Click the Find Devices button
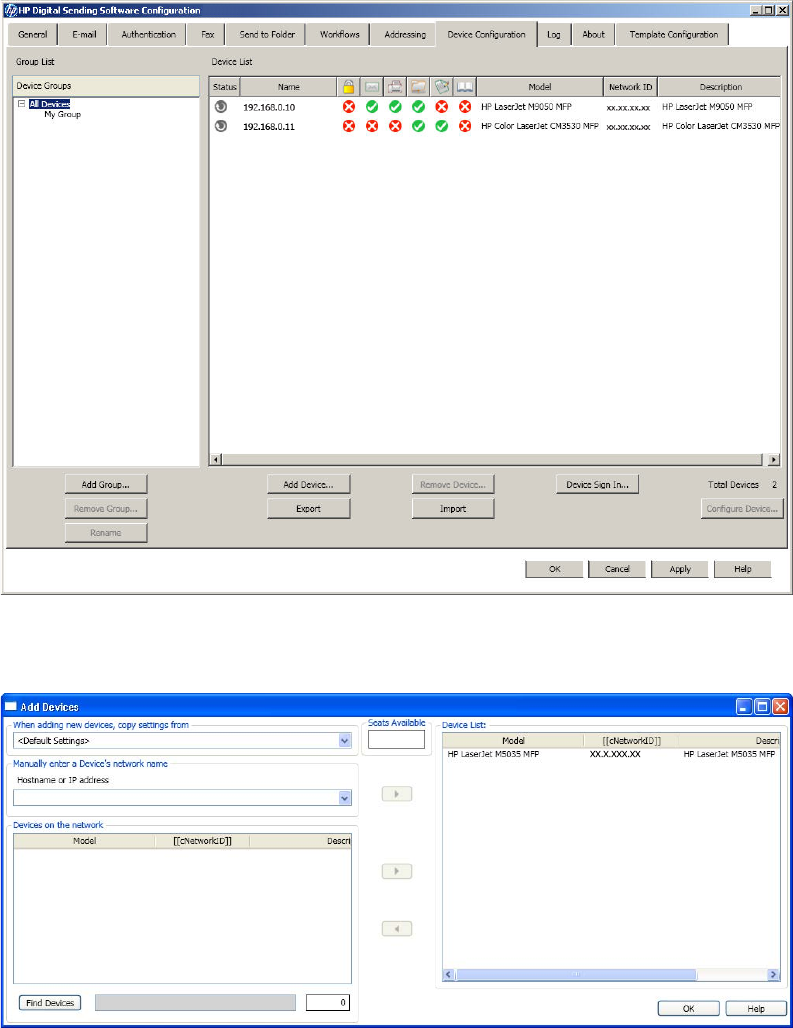 [x=50, y=1002]
